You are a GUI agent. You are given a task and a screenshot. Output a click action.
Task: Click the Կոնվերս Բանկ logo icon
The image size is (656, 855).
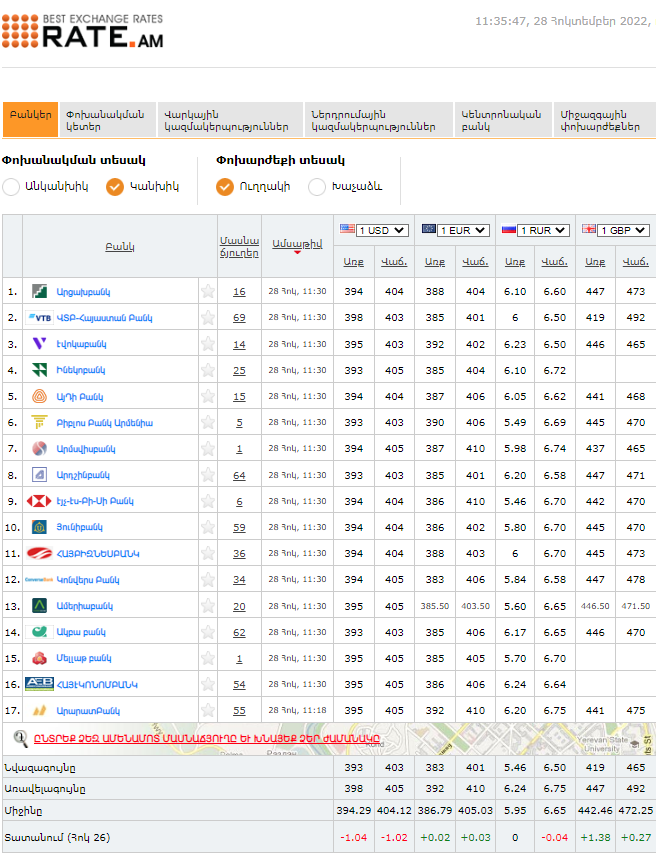coord(39,580)
